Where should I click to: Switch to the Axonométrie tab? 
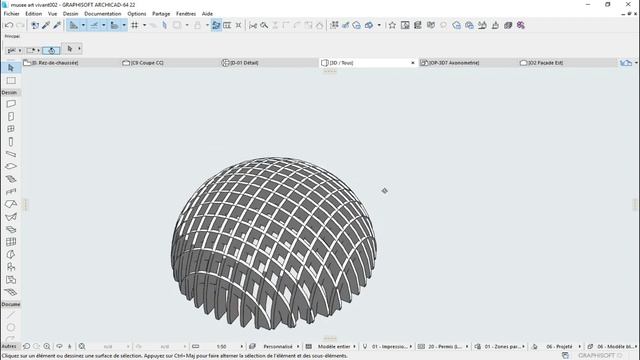click(468, 63)
